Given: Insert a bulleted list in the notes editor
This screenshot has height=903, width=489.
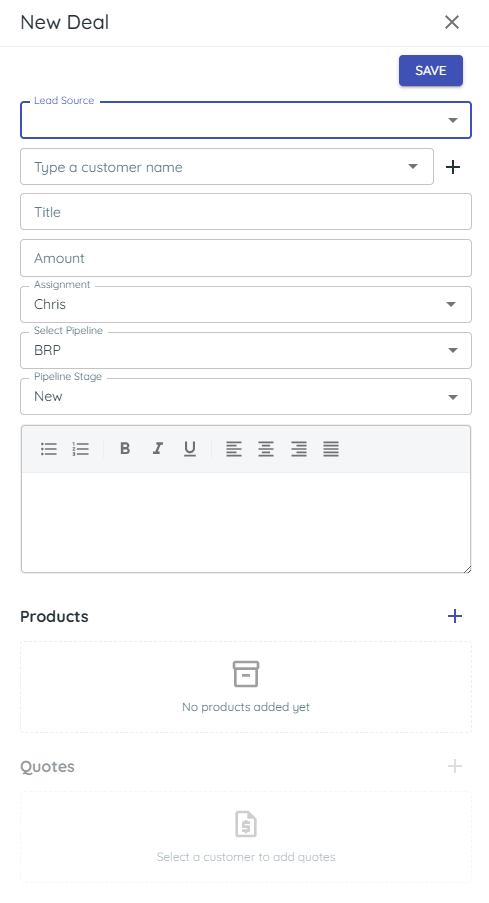Looking at the screenshot, I should [49, 449].
